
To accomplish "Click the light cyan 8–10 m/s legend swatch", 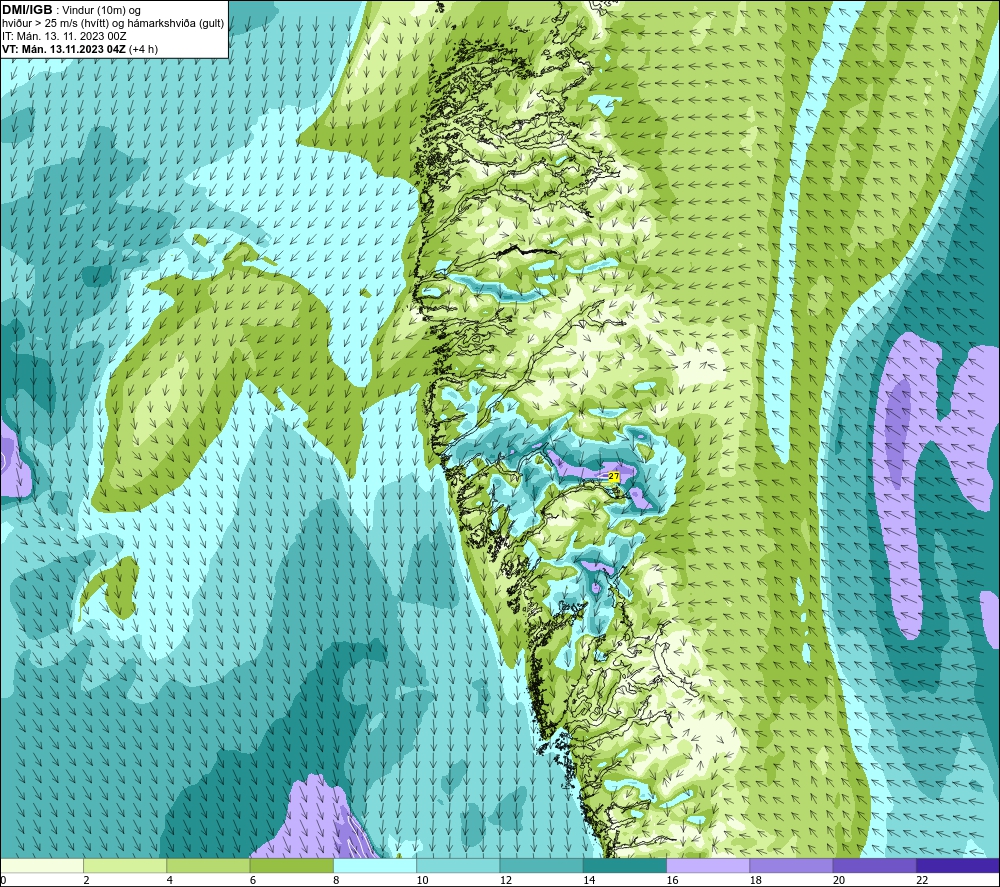I will coord(375,865).
